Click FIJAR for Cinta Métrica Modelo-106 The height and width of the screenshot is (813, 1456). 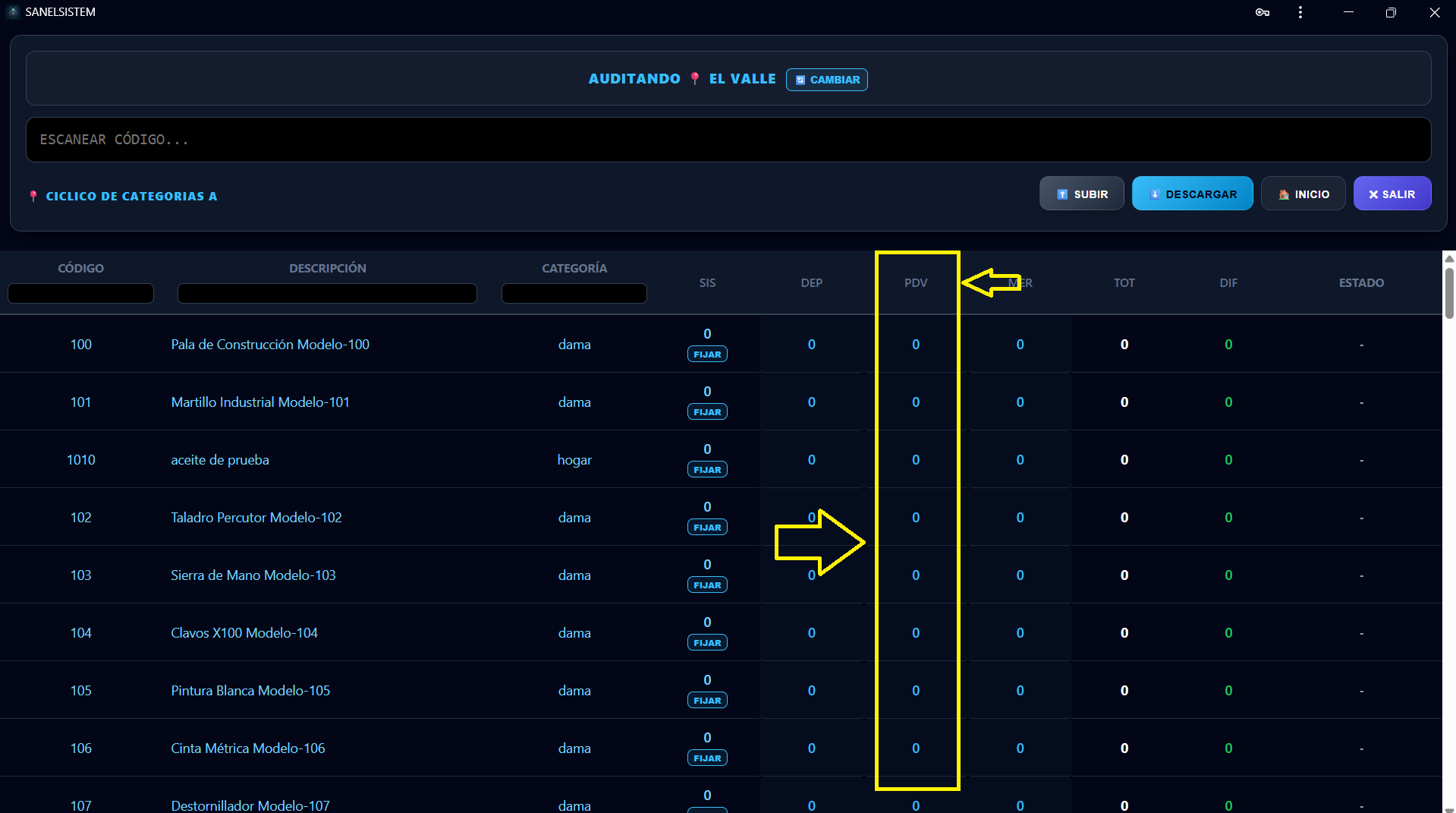pyautogui.click(x=707, y=758)
